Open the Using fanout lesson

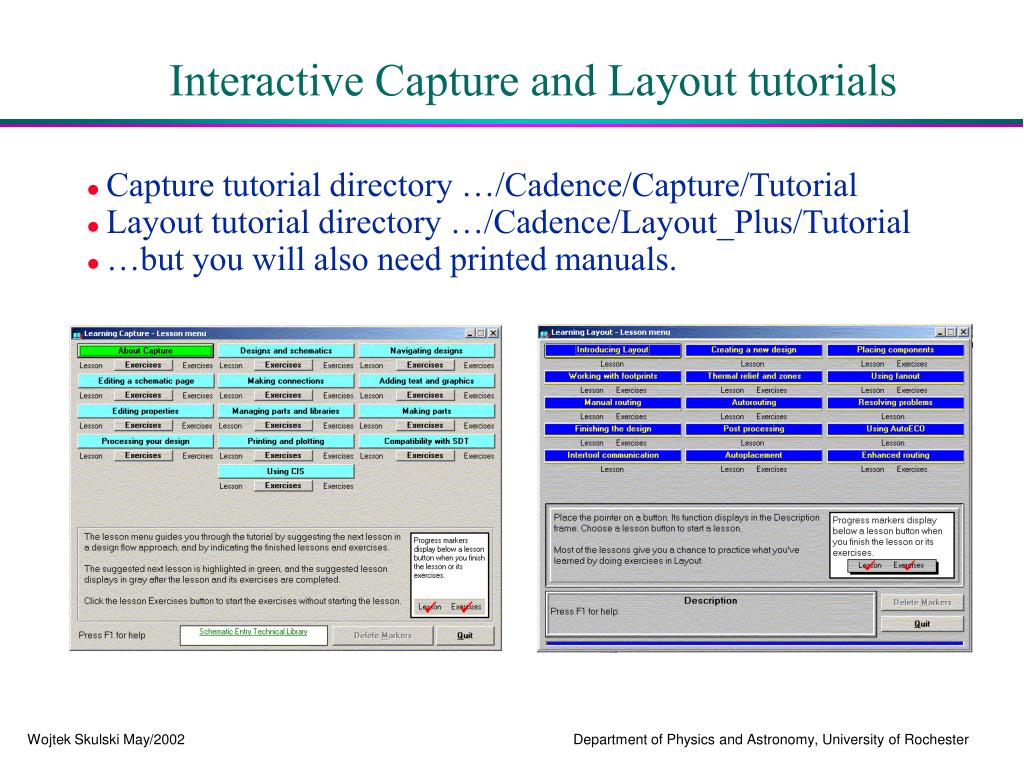point(895,376)
